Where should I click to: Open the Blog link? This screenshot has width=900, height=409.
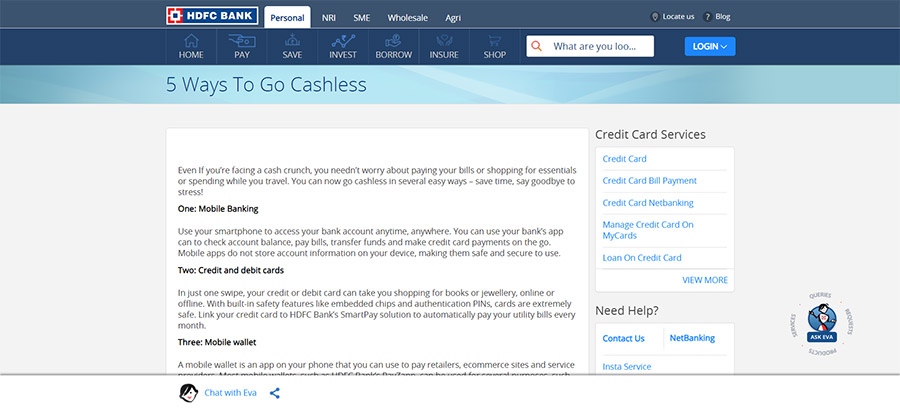pos(723,17)
